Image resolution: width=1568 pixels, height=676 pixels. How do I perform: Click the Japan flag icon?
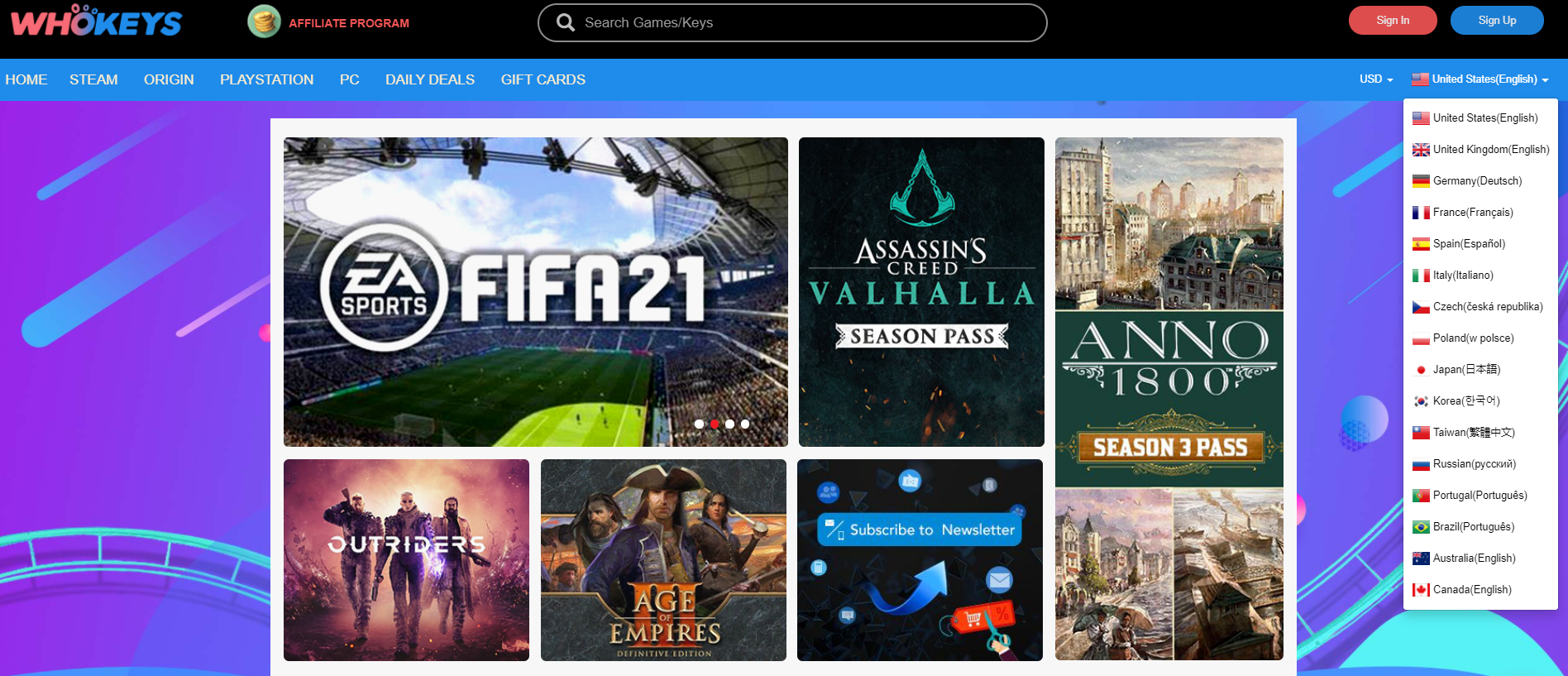click(1421, 370)
